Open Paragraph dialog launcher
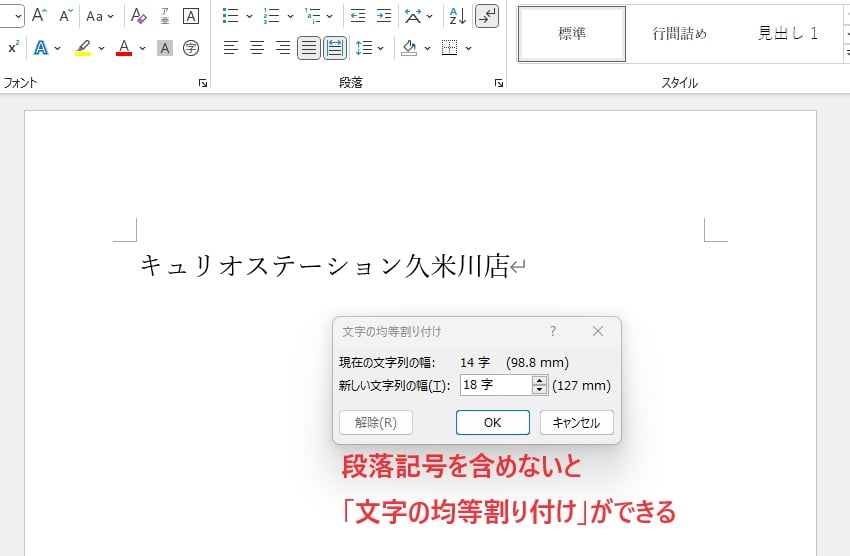 pyautogui.click(x=499, y=83)
